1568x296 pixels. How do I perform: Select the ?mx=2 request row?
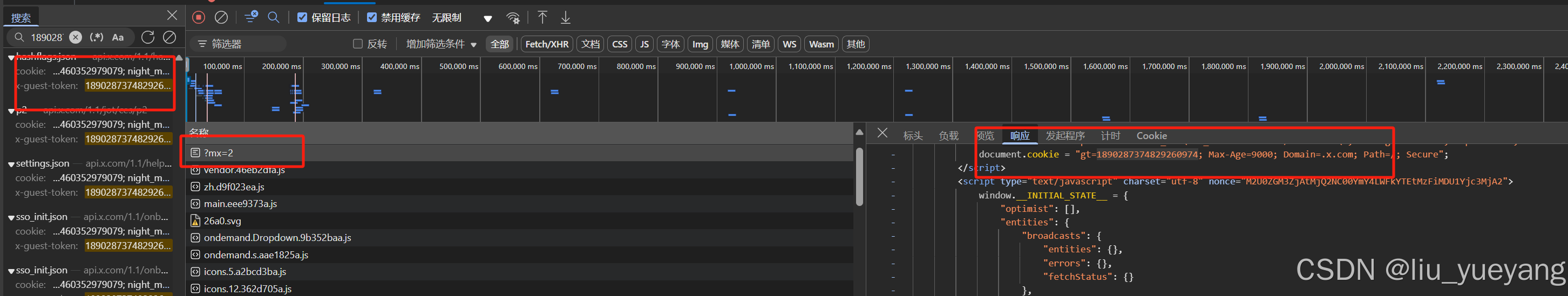[x=519, y=153]
